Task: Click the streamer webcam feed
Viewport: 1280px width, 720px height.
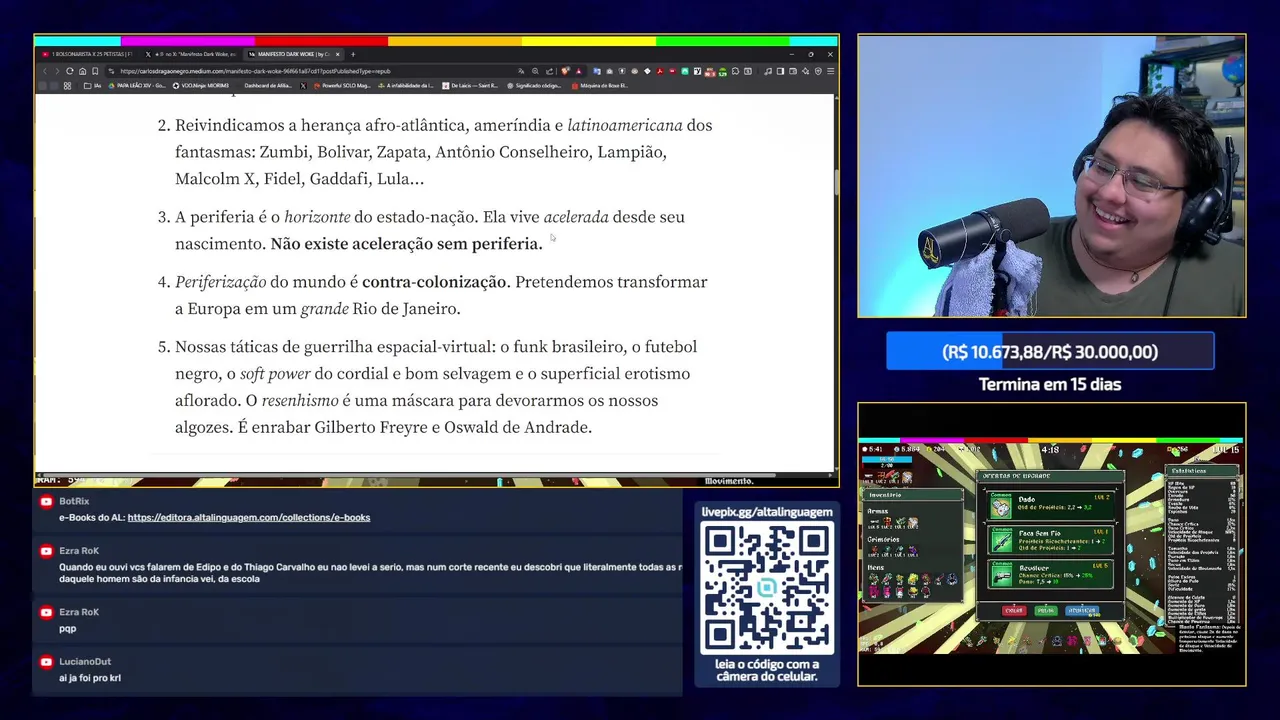Action: [x=1051, y=176]
